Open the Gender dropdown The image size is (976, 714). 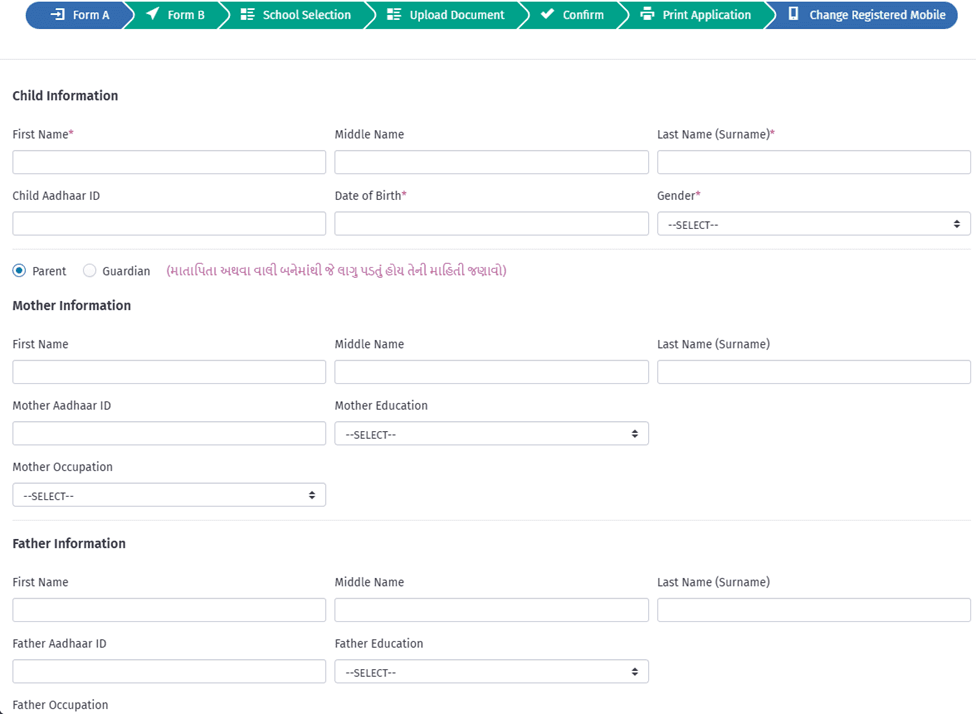click(813, 224)
